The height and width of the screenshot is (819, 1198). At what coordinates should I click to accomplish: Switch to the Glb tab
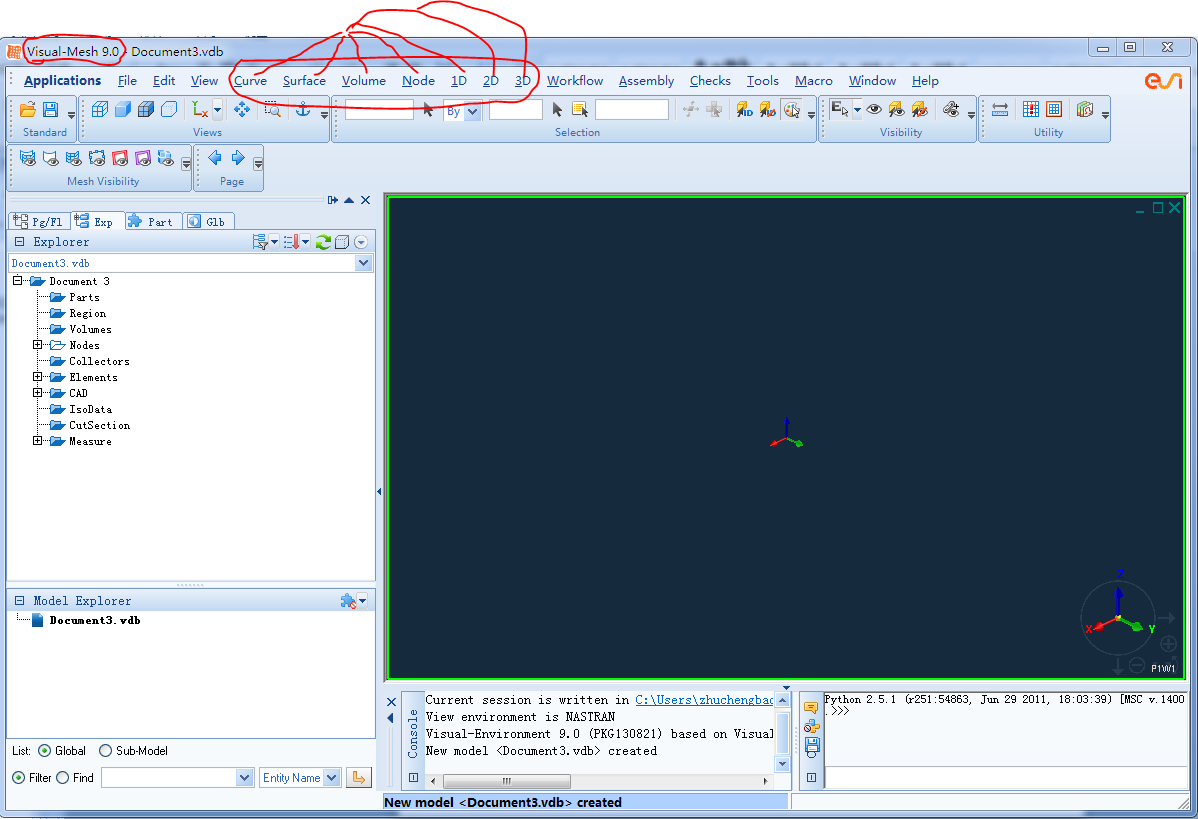coord(209,222)
